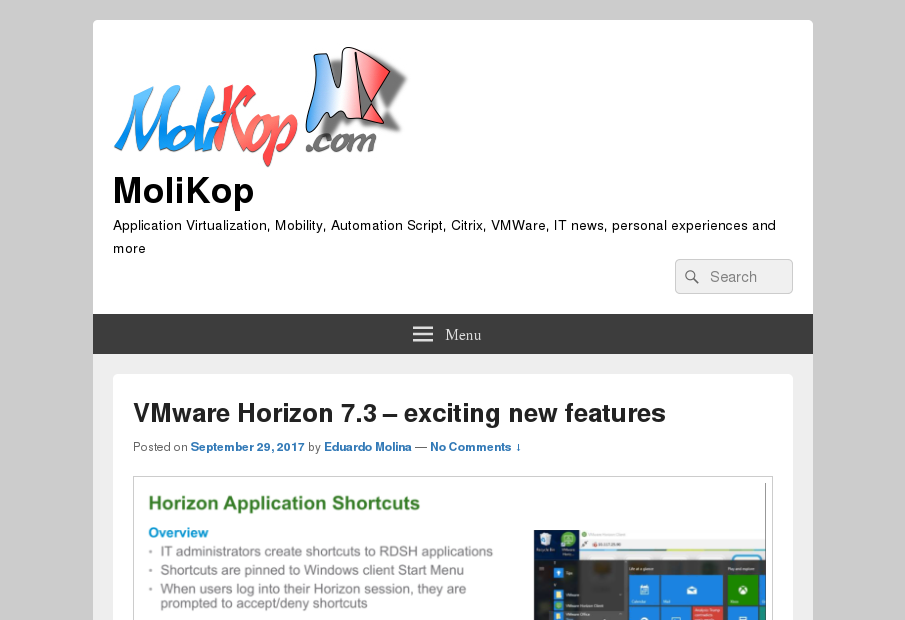Click the site tagline text 'Application Virtualization, Mobility'
This screenshot has width=905, height=620.
click(219, 226)
